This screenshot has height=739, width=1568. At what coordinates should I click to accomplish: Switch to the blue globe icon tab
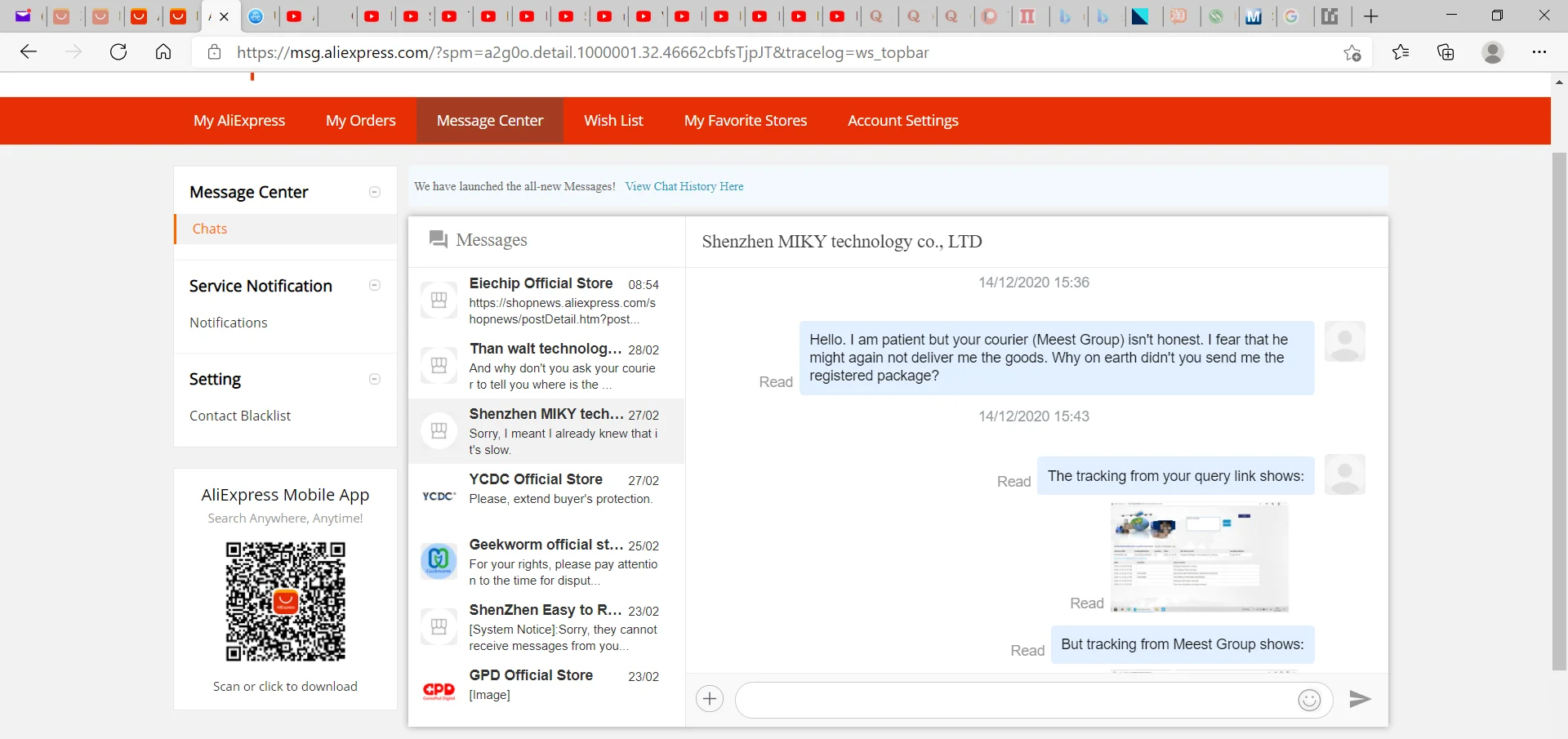[x=256, y=16]
